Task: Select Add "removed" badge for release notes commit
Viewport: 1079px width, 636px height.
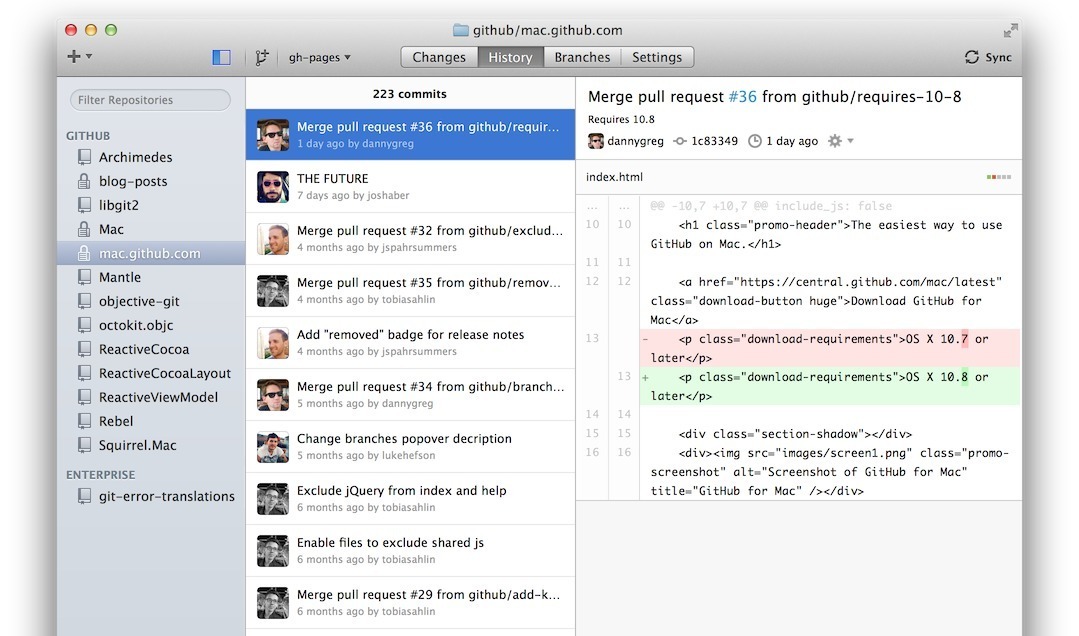Action: (x=410, y=342)
